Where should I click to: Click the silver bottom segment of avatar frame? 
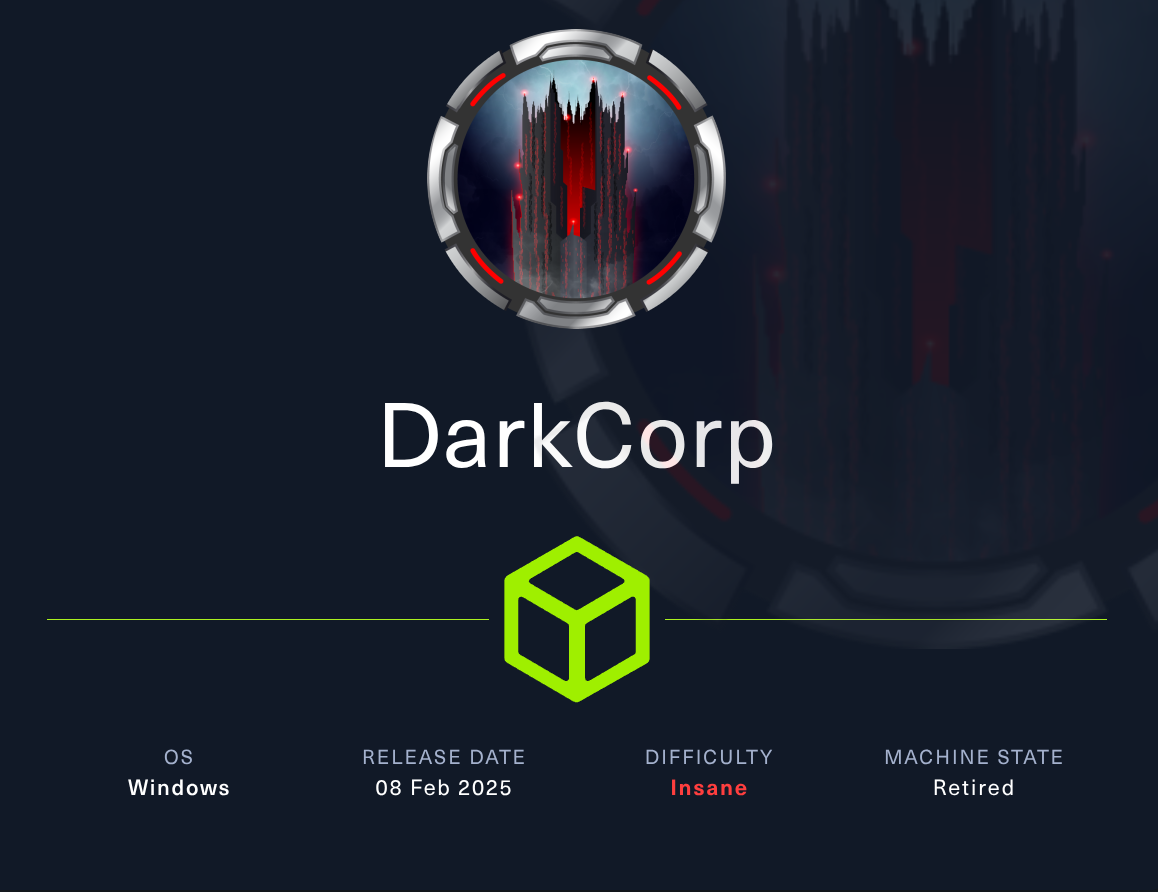pyautogui.click(x=576, y=310)
